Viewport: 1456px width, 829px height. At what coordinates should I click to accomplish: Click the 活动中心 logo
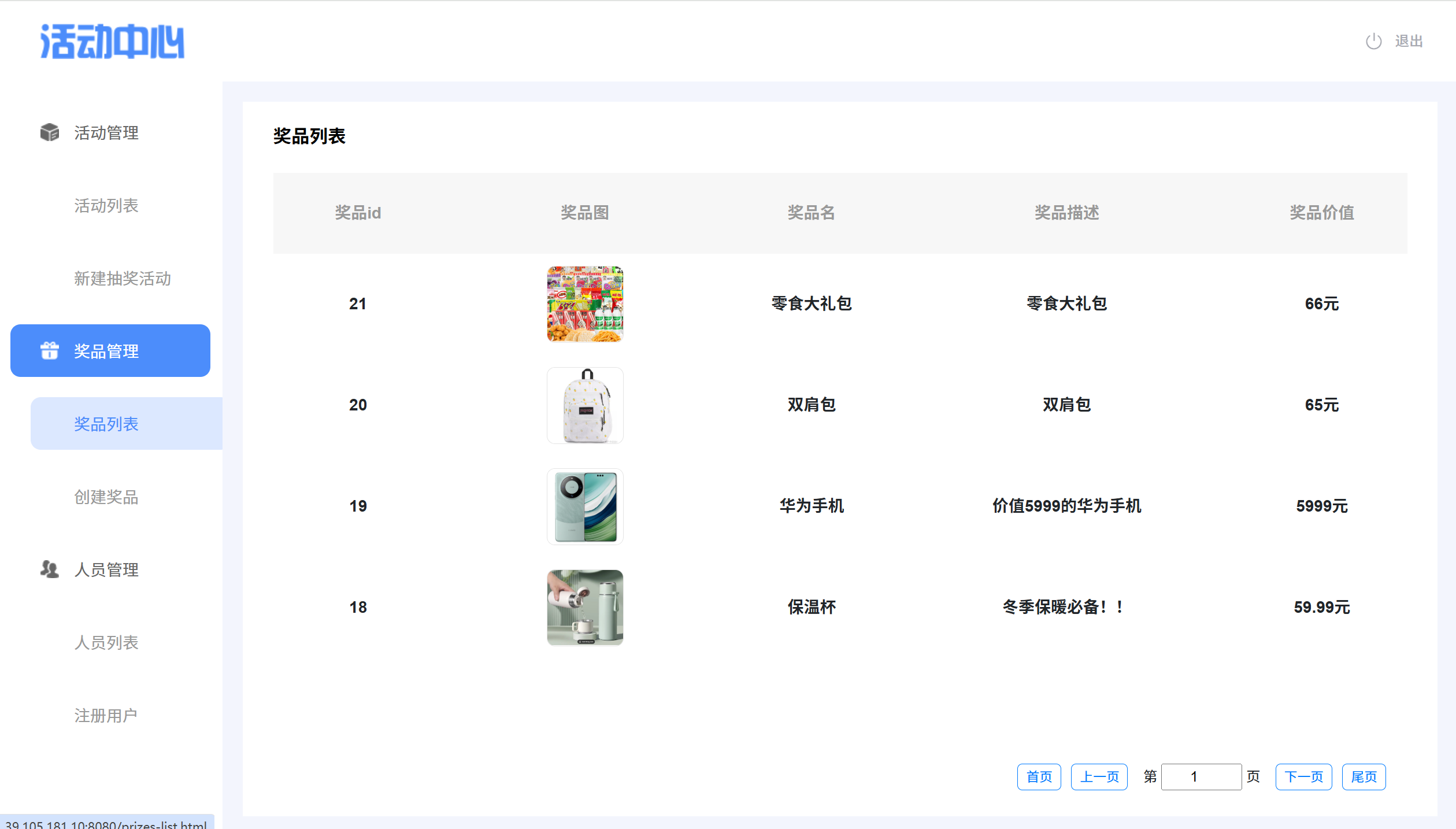[x=112, y=42]
